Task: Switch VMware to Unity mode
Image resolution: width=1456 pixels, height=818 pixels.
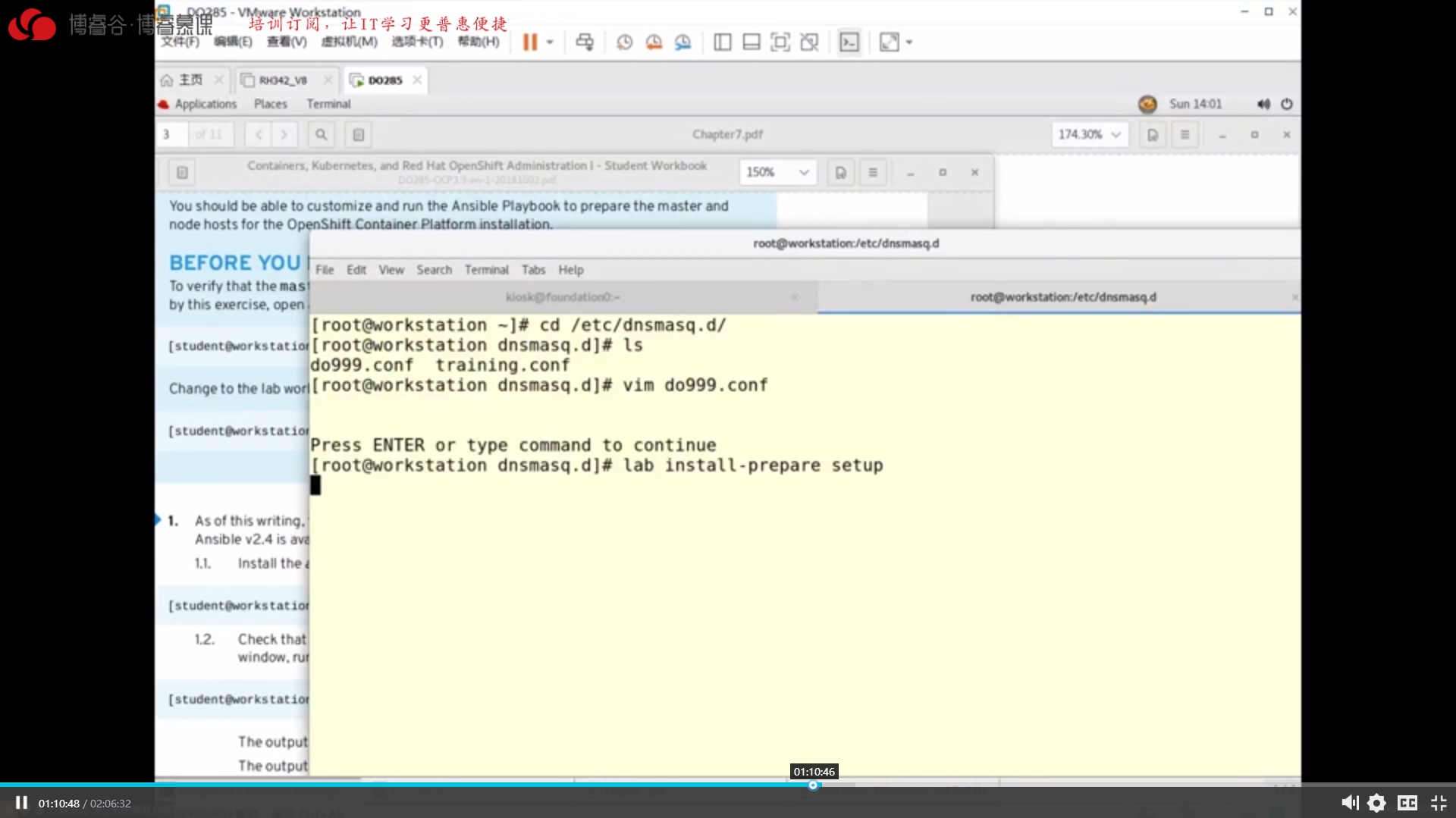Action: [809, 42]
